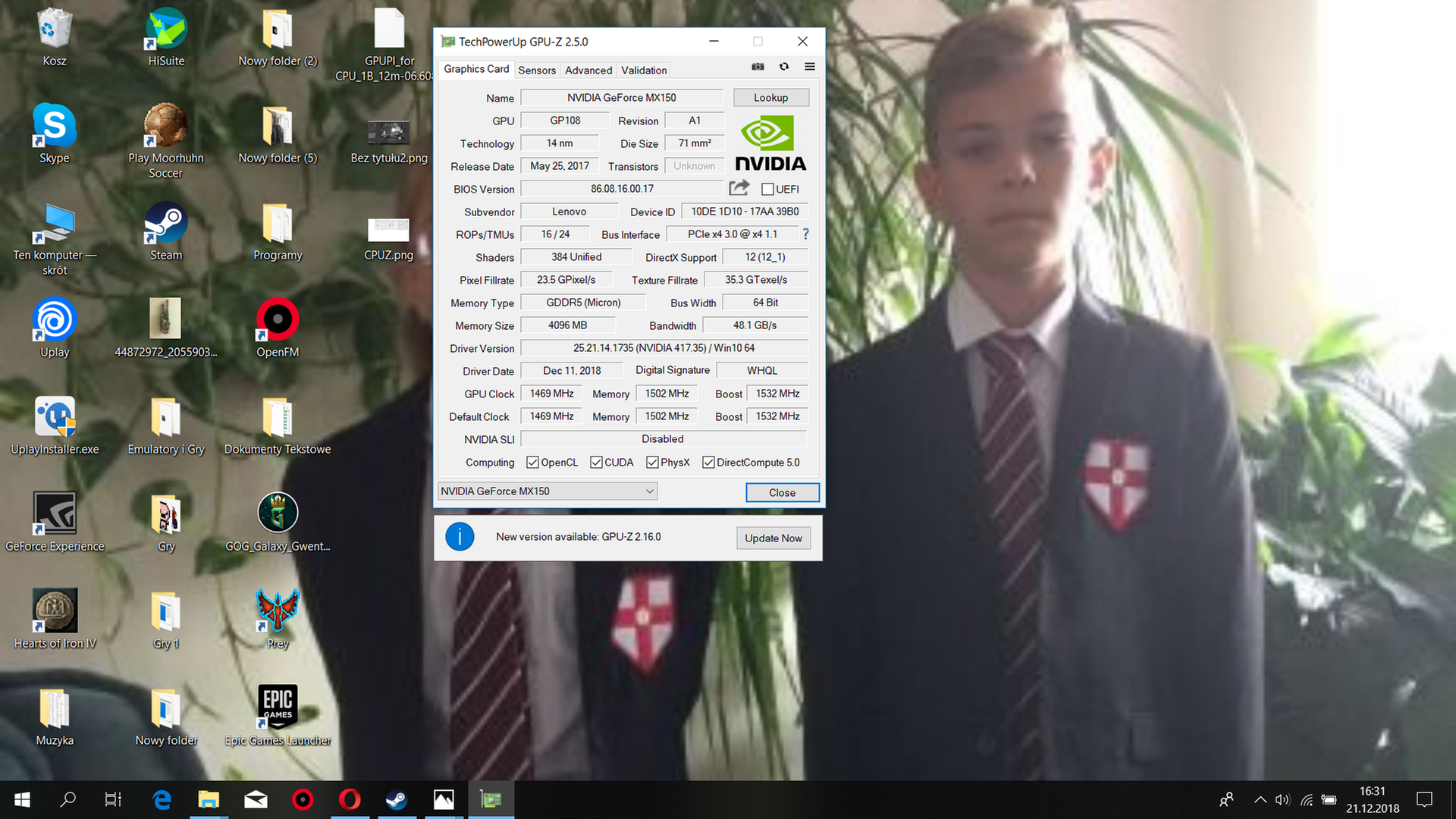Click the Update Now button
The width and height of the screenshot is (1456, 819).
click(x=773, y=538)
